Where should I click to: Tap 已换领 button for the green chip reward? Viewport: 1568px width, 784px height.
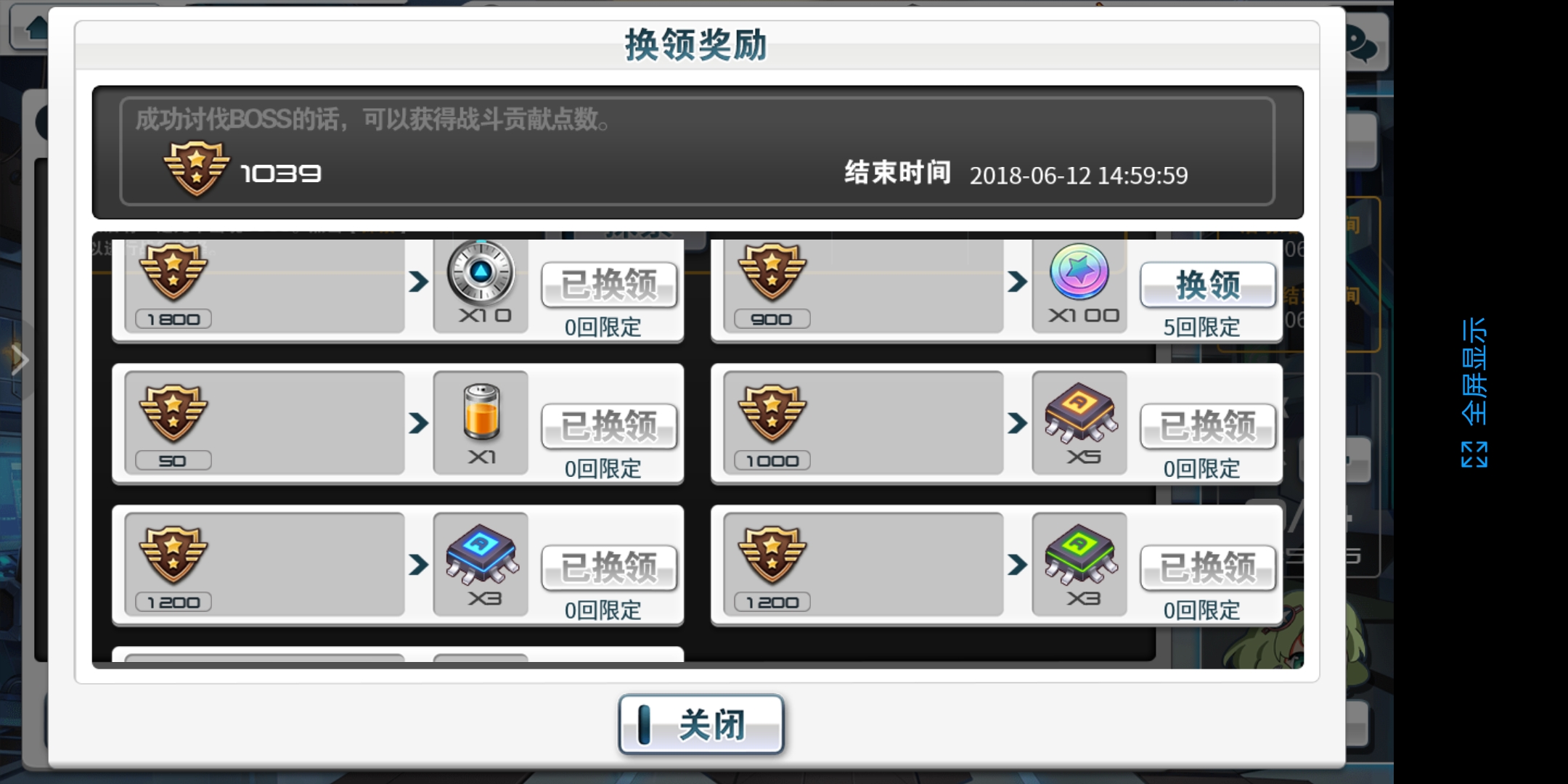tap(1207, 568)
